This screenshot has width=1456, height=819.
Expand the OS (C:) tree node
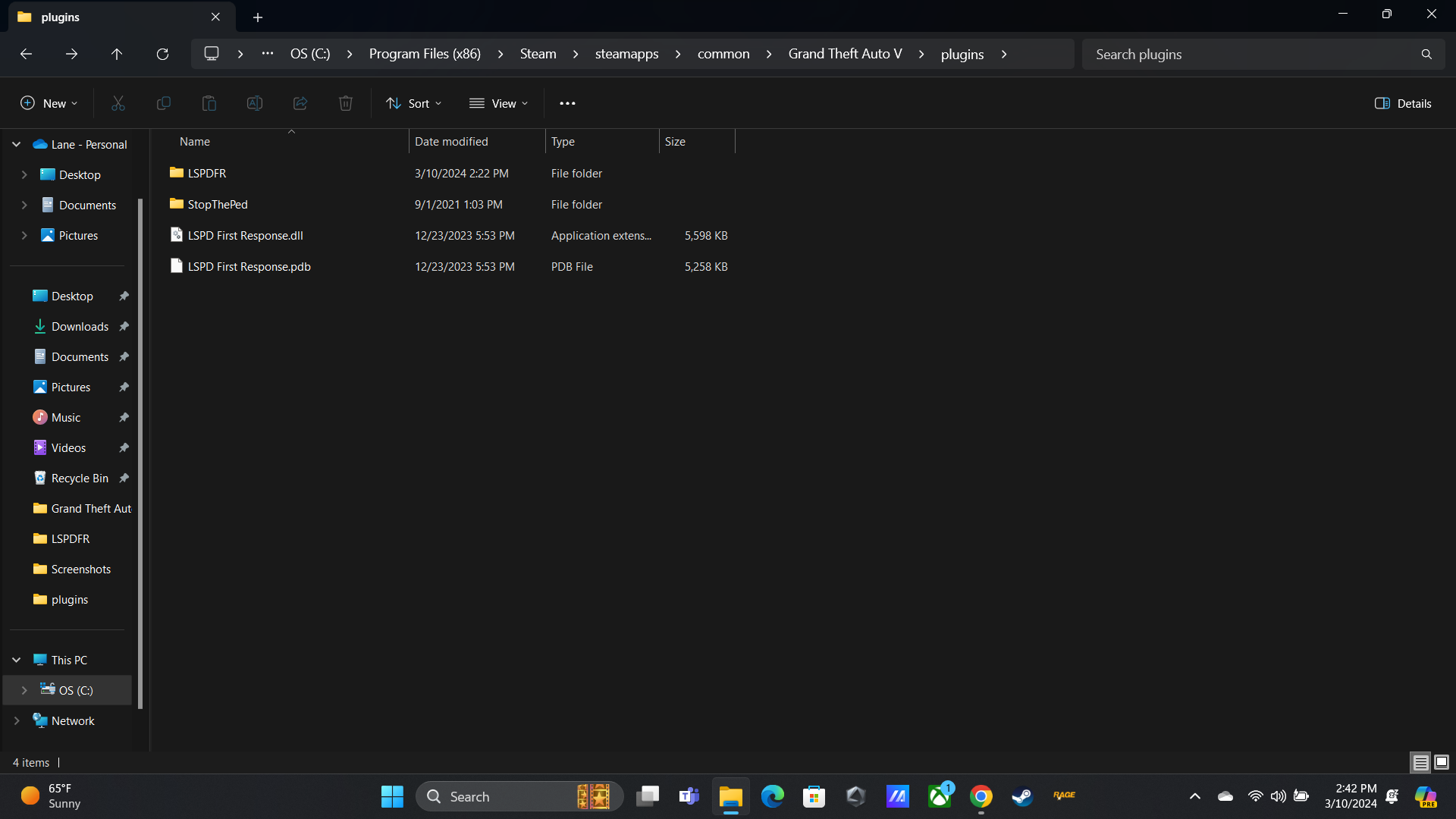24,690
